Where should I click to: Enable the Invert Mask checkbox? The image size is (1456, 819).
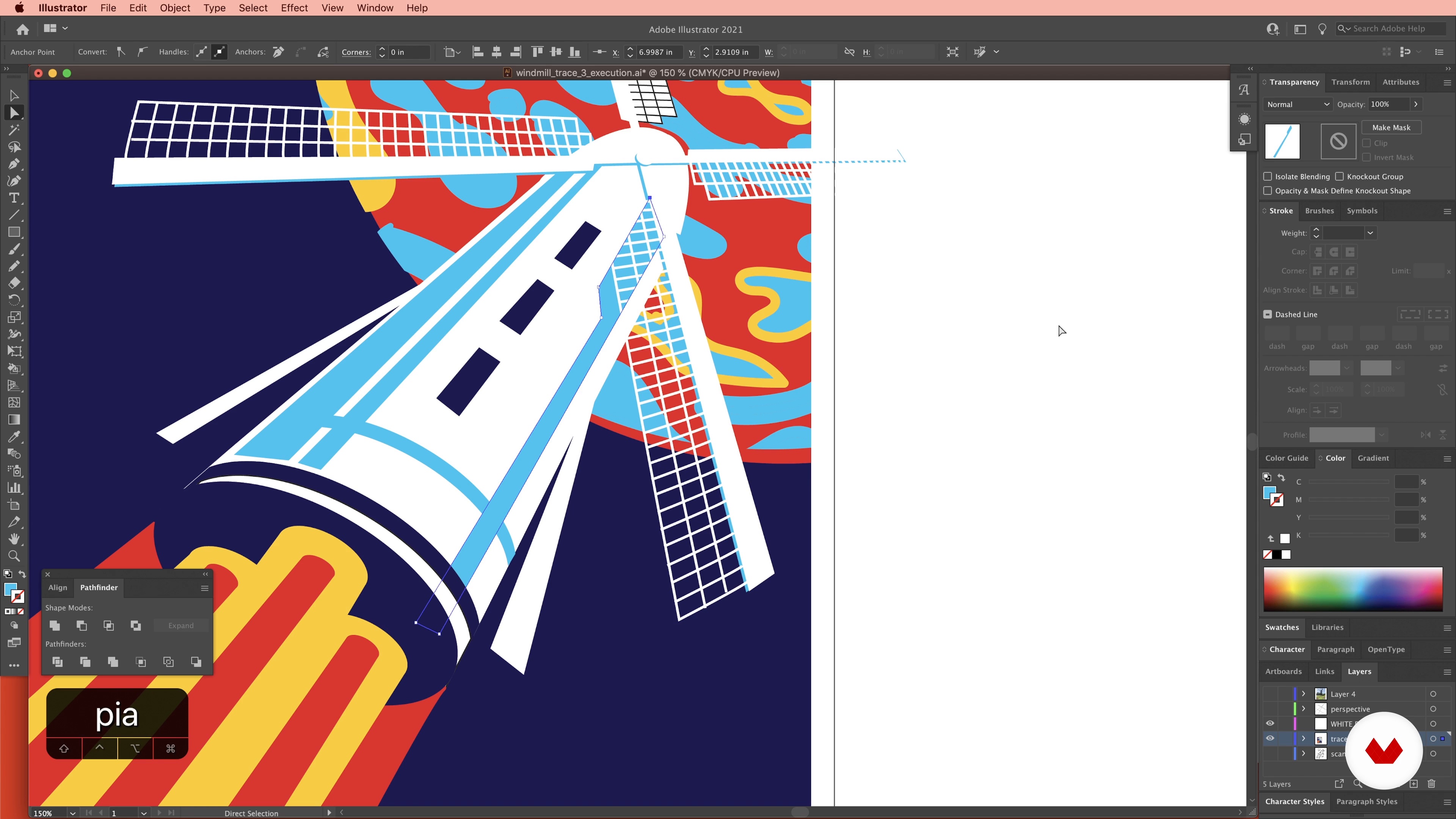1367,157
